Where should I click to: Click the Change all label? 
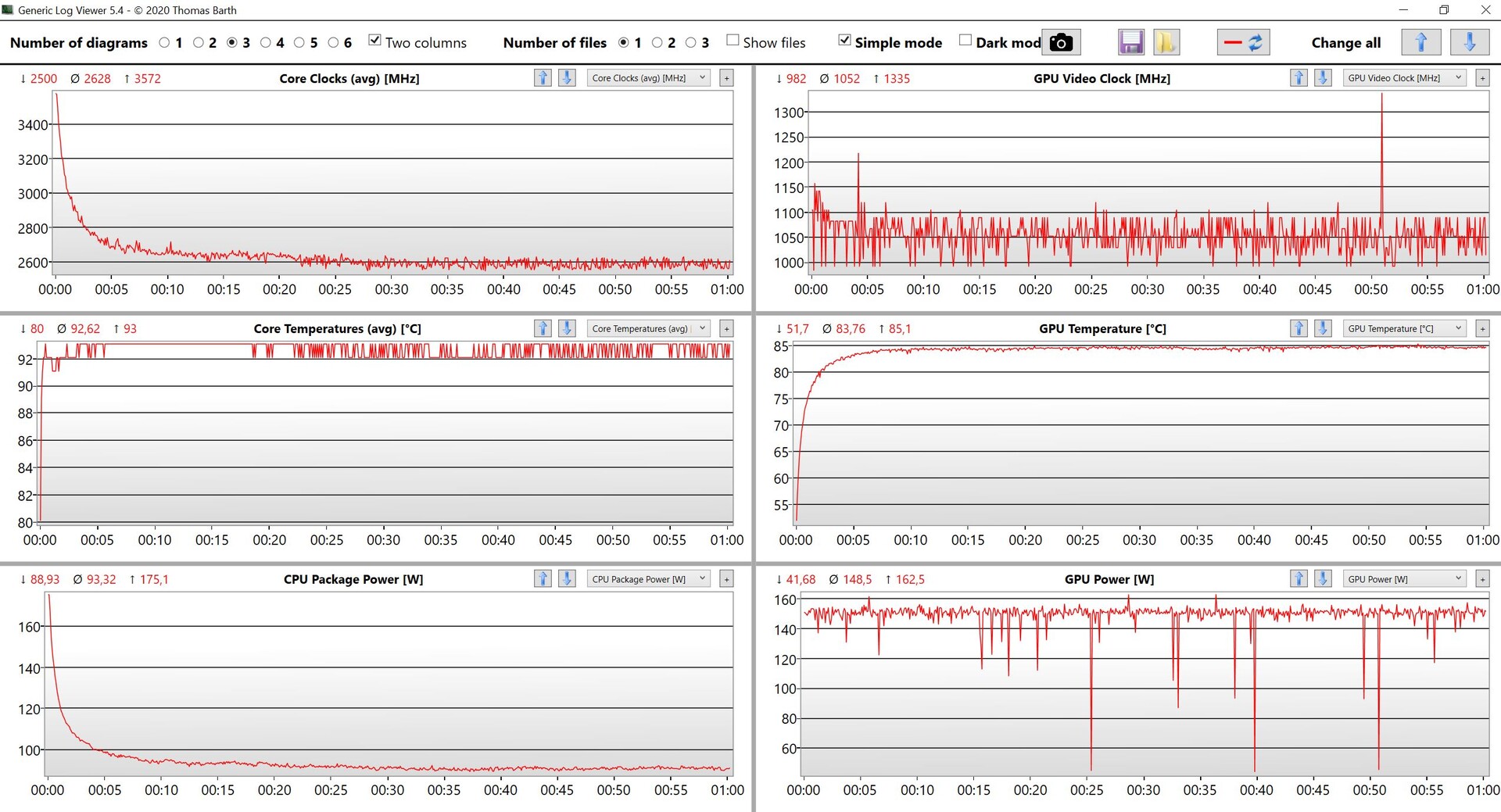(x=1346, y=43)
